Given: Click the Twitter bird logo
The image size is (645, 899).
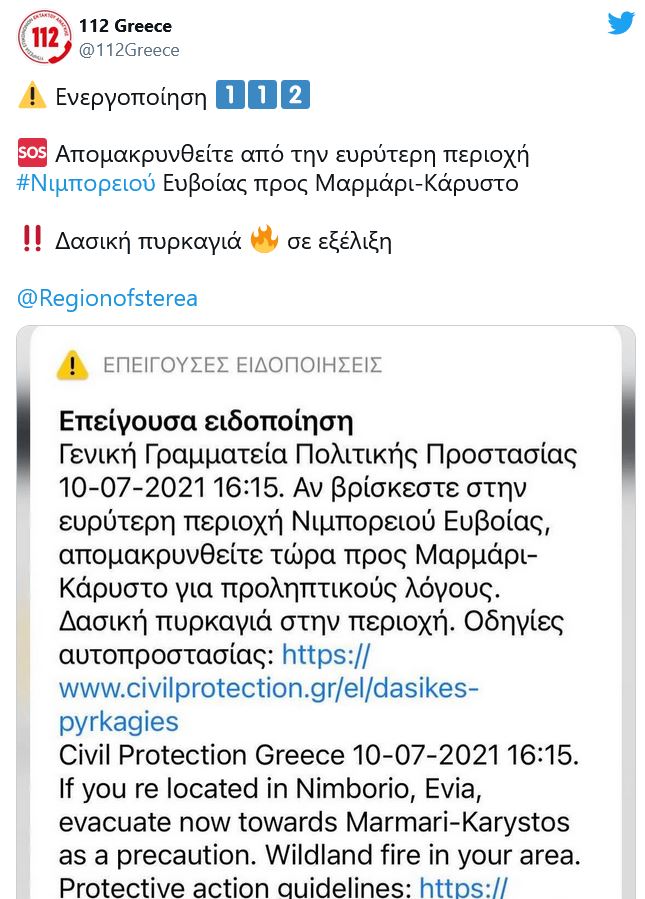Looking at the screenshot, I should 621,22.
